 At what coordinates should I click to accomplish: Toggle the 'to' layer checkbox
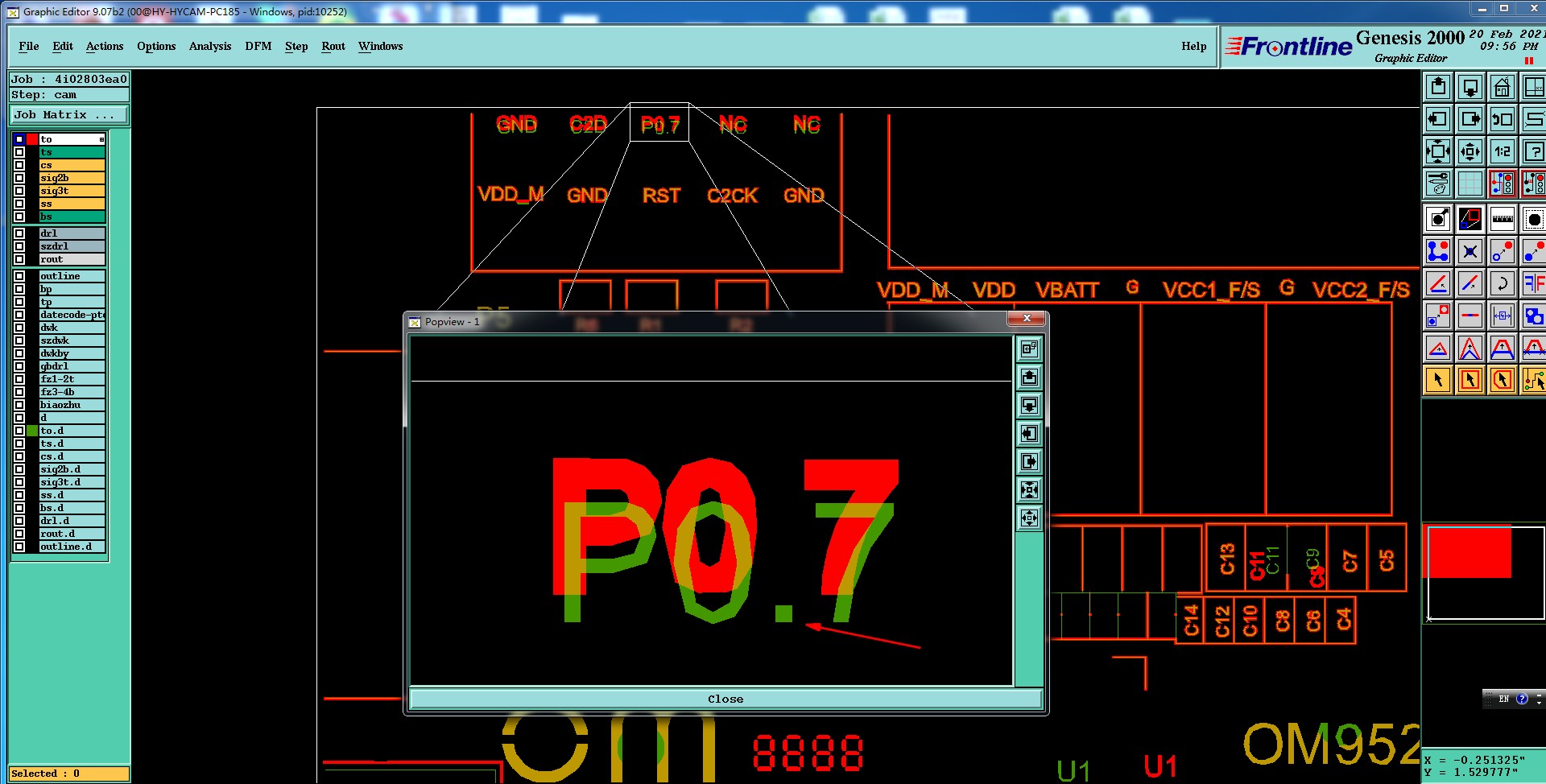click(x=19, y=139)
